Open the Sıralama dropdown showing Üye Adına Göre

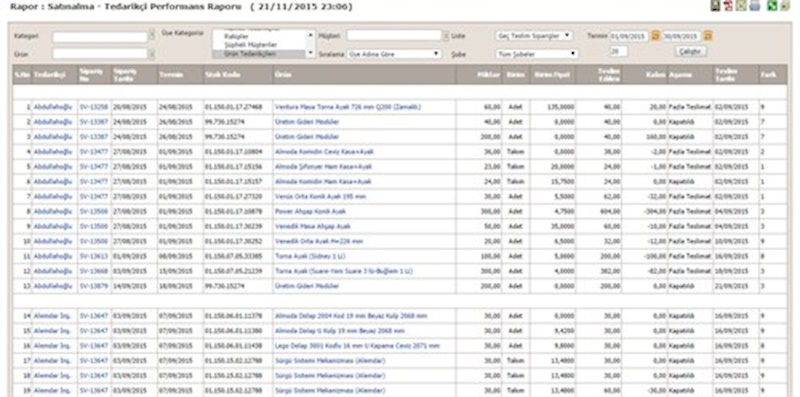click(394, 54)
